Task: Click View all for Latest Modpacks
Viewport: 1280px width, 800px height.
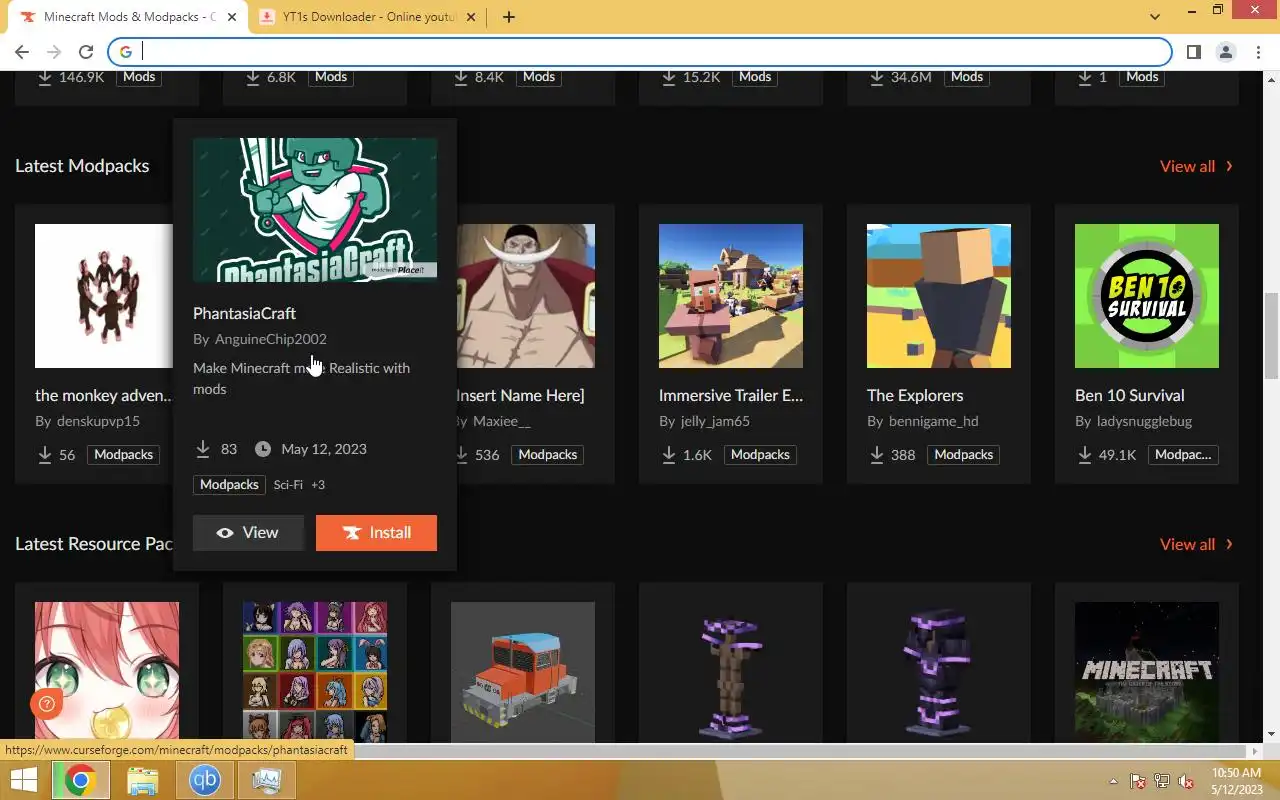Action: click(x=1187, y=166)
